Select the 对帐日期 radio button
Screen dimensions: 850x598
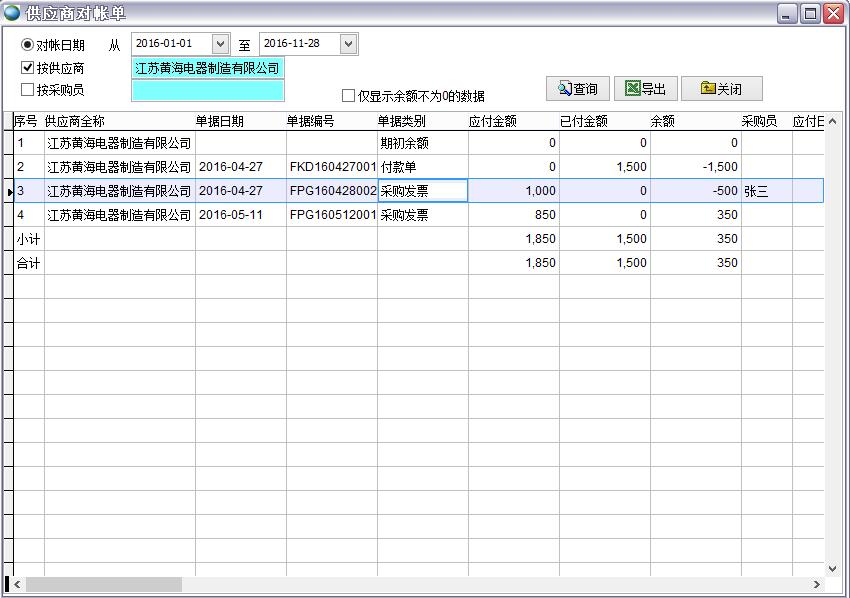tap(28, 45)
